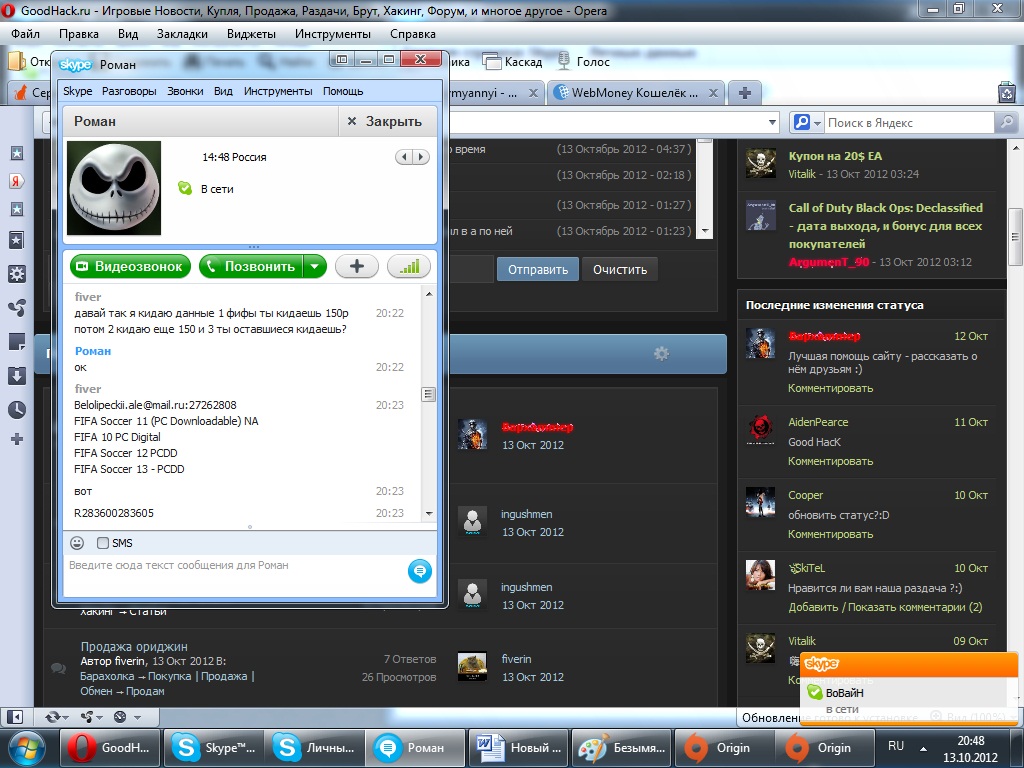Click Очистить button on forum chat
Screen dimensions: 1024x768
(x=620, y=269)
